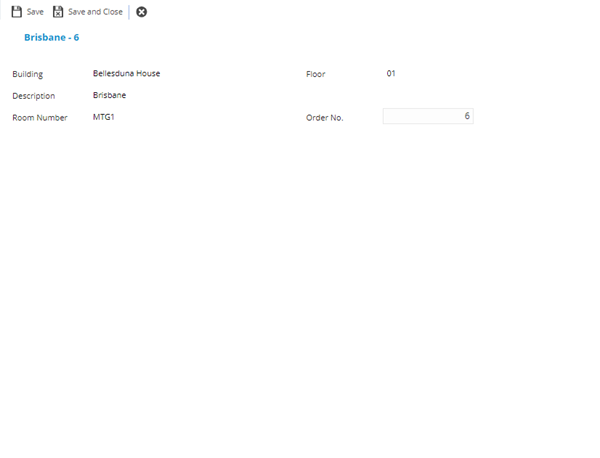The width and height of the screenshot is (600, 458).
Task: Click the Bellesduna House building value
Action: [126, 74]
